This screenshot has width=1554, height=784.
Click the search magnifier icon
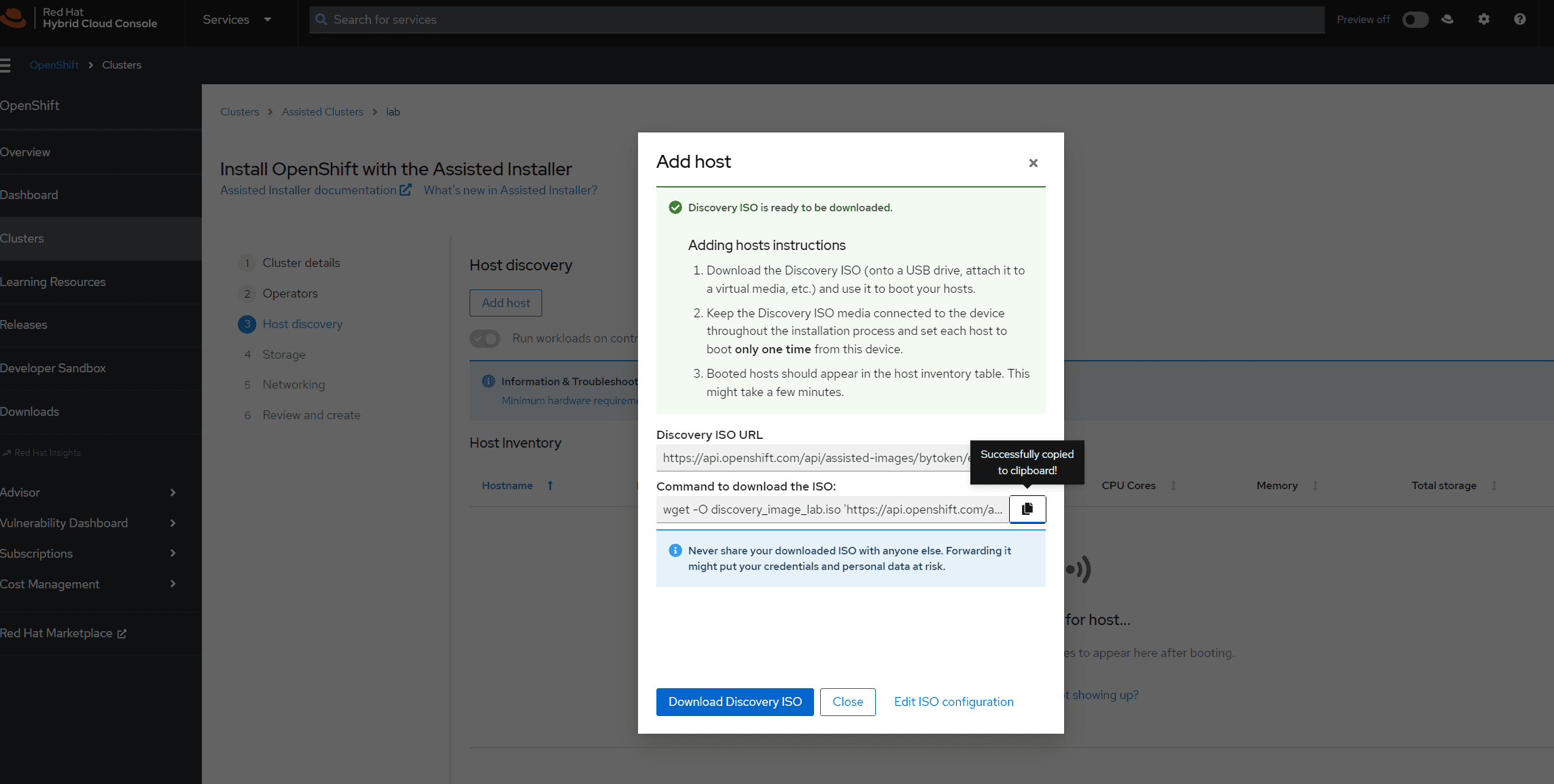(321, 20)
